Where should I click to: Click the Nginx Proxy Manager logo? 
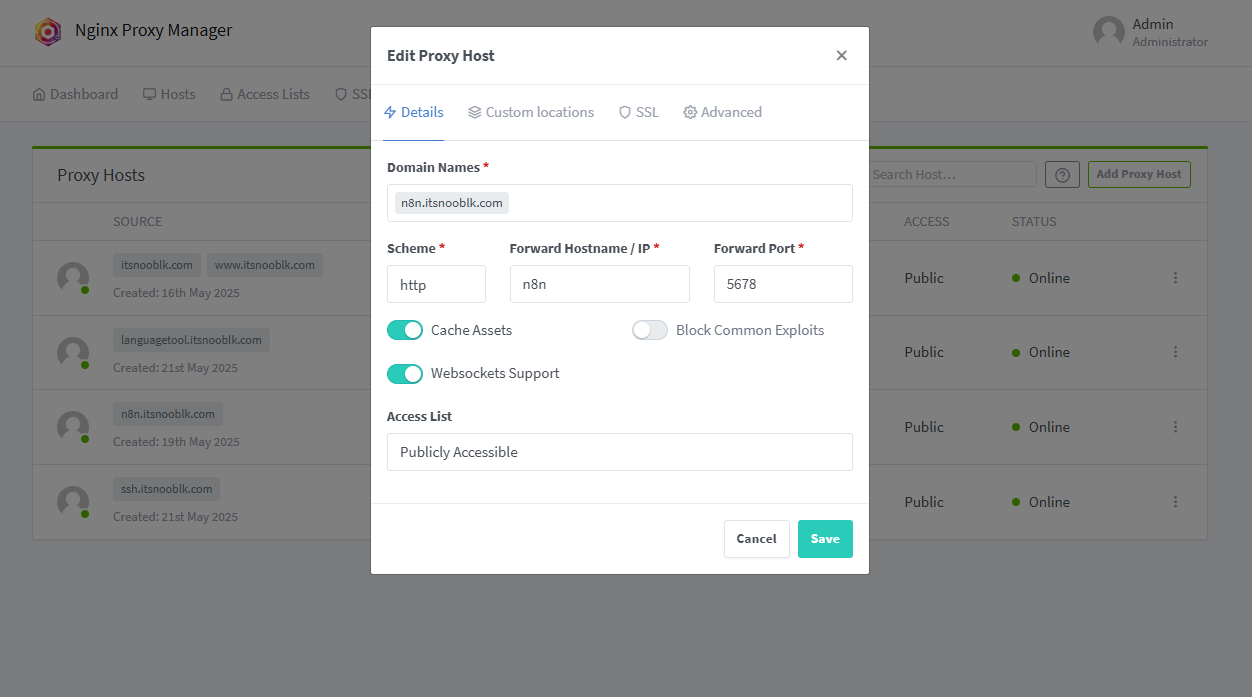[x=48, y=31]
